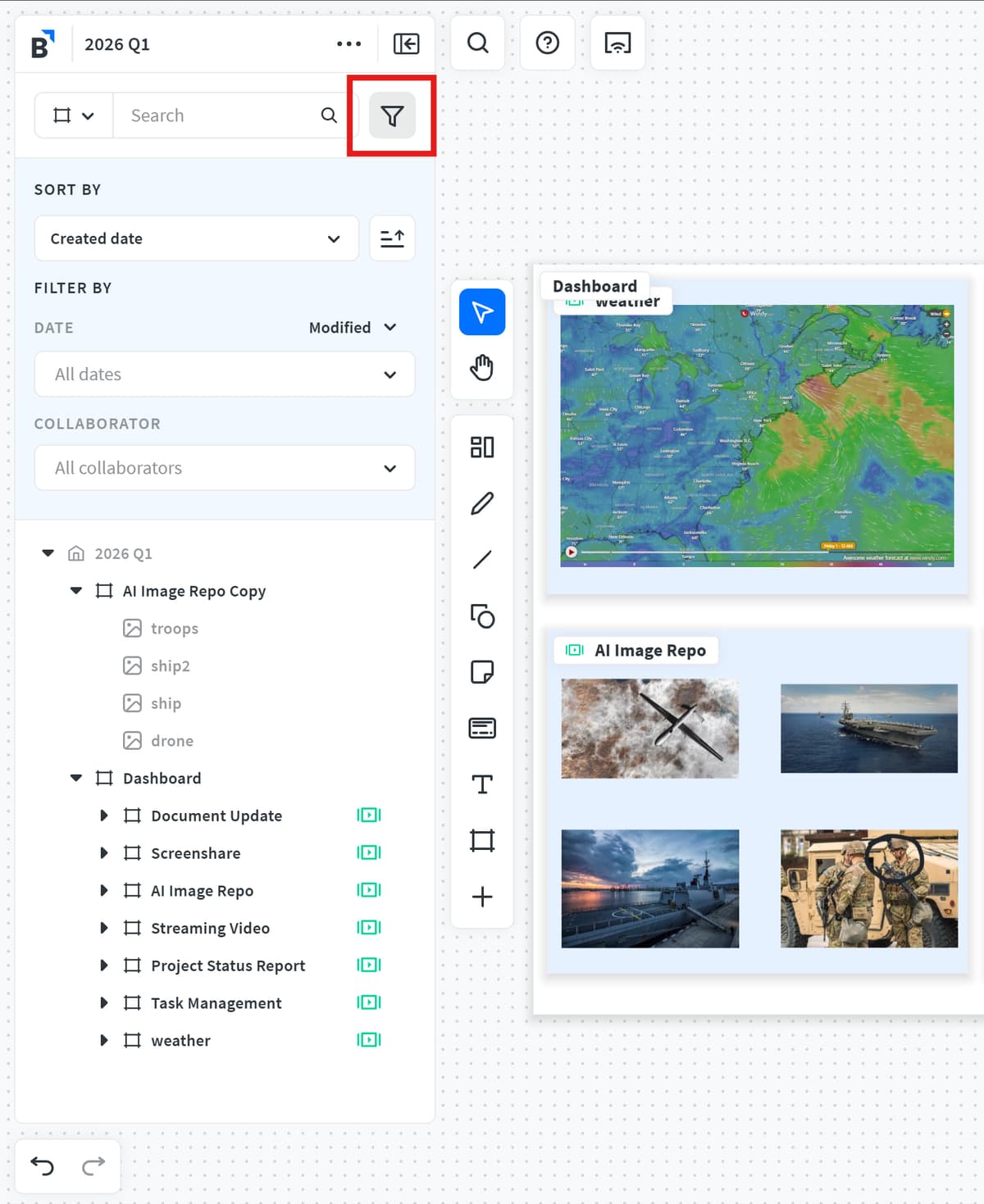This screenshot has height=1204, width=984.
Task: Open the All collaborators dropdown
Action: 225,468
